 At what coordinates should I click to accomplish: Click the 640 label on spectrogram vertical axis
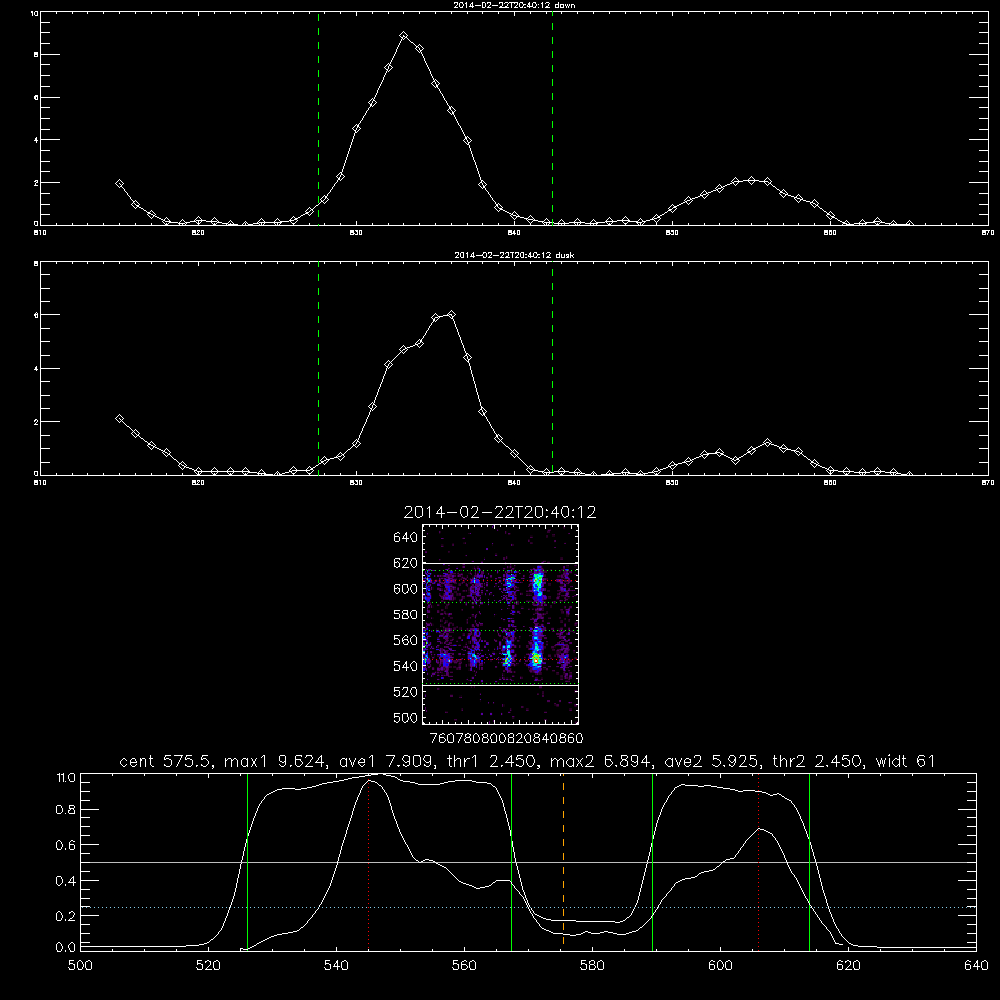tap(406, 538)
